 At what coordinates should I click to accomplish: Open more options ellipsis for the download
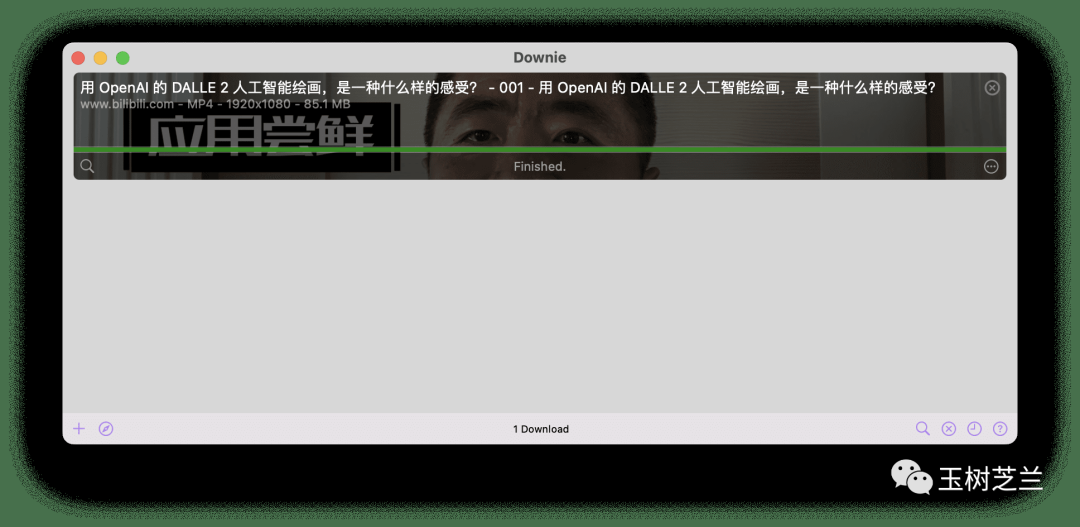(x=991, y=167)
